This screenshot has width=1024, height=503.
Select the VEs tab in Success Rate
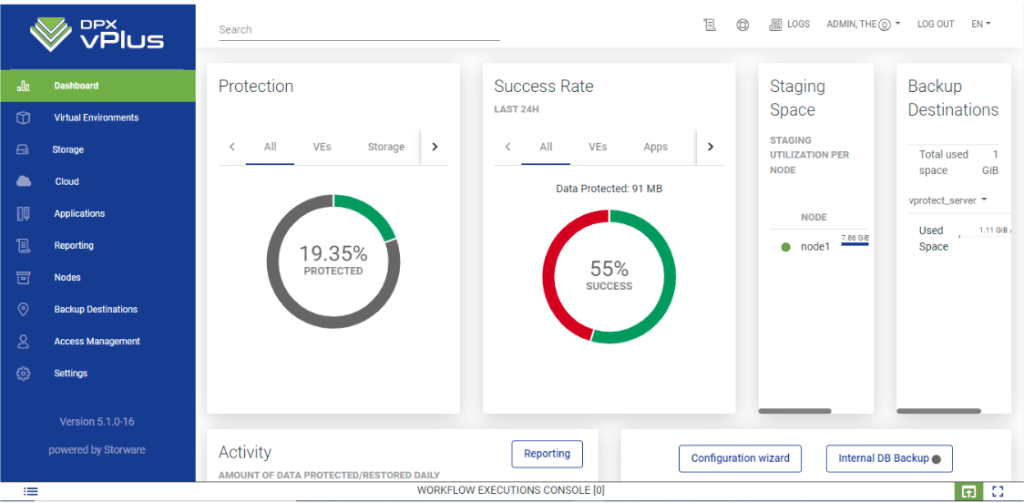pyautogui.click(x=598, y=147)
